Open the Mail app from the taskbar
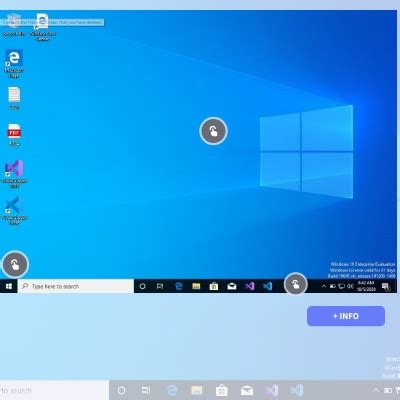This screenshot has height=400, width=400. (x=232, y=286)
